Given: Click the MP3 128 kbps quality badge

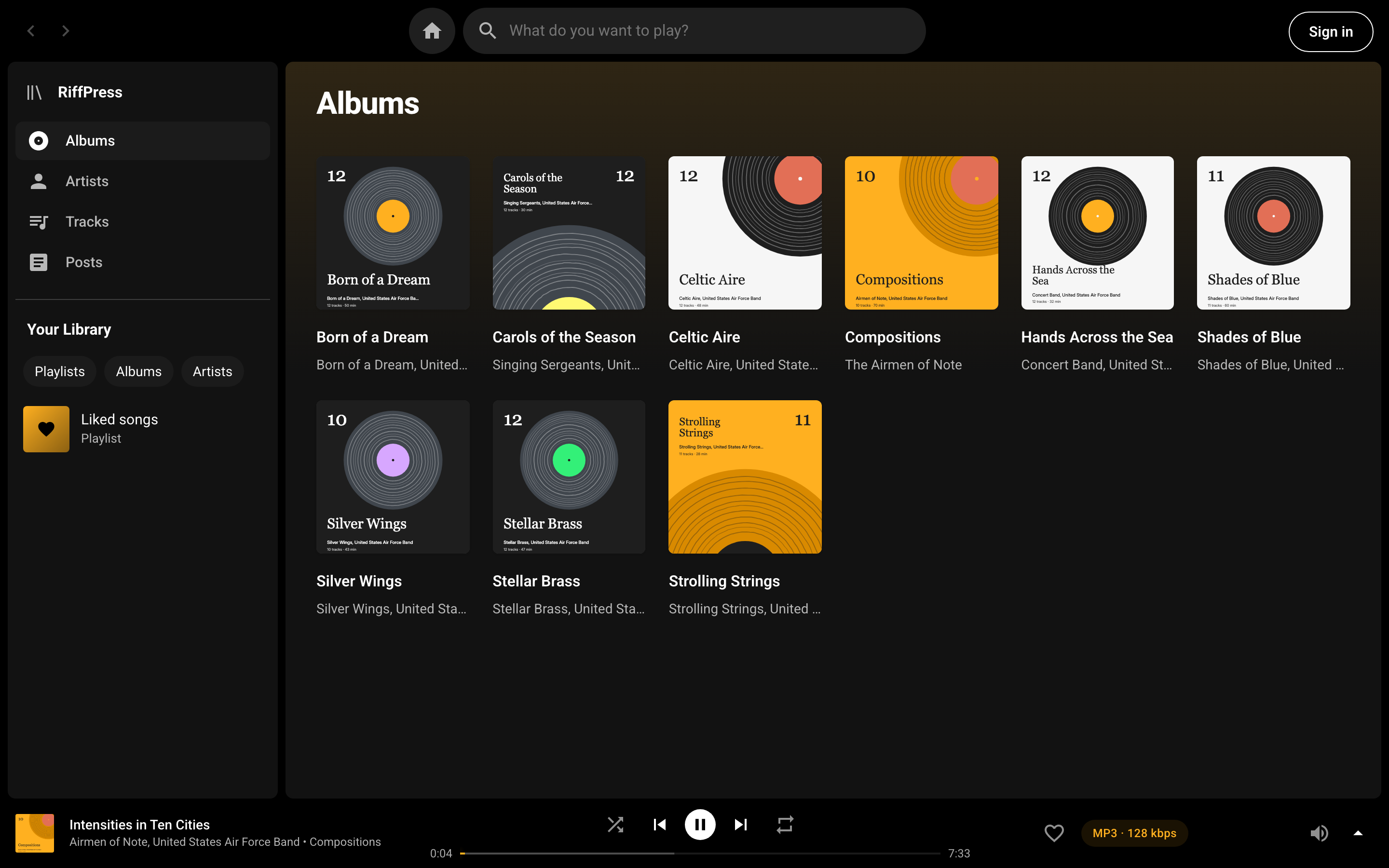Looking at the screenshot, I should coord(1134,832).
